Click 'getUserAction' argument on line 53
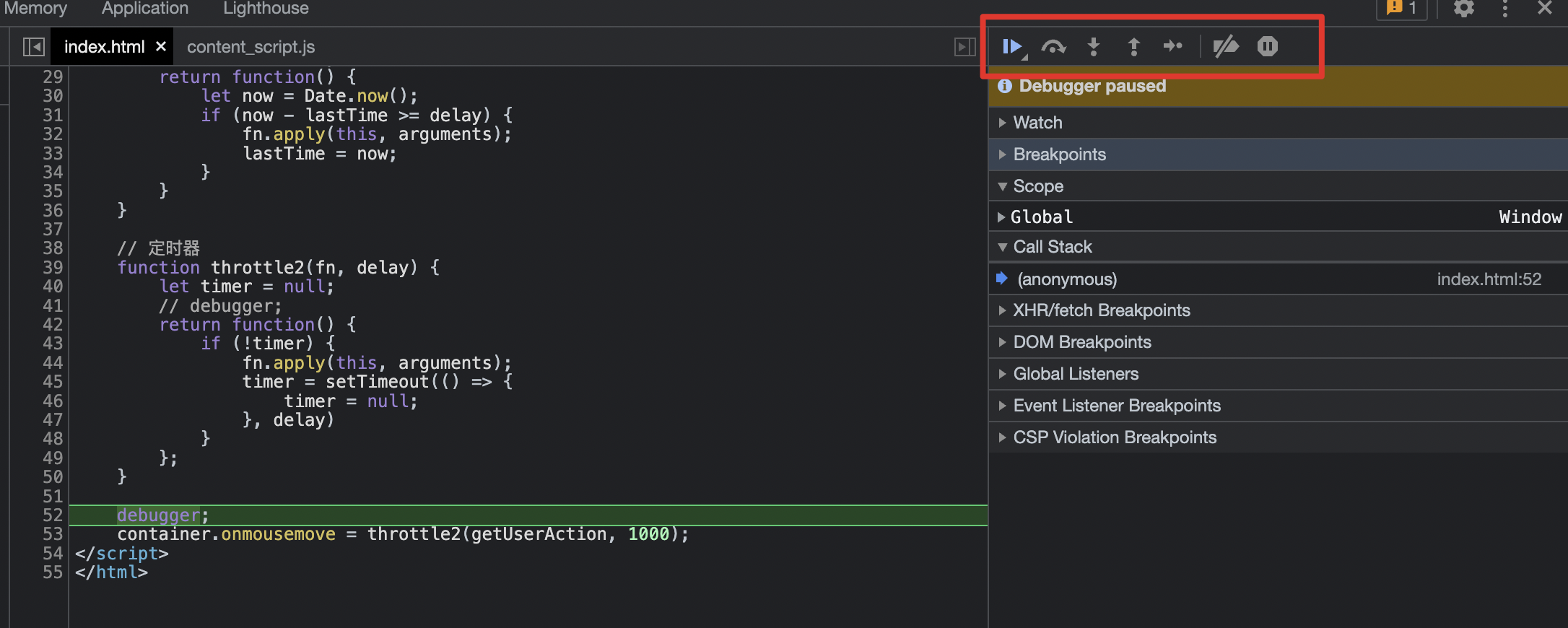Image resolution: width=1568 pixels, height=628 pixels. click(x=539, y=534)
